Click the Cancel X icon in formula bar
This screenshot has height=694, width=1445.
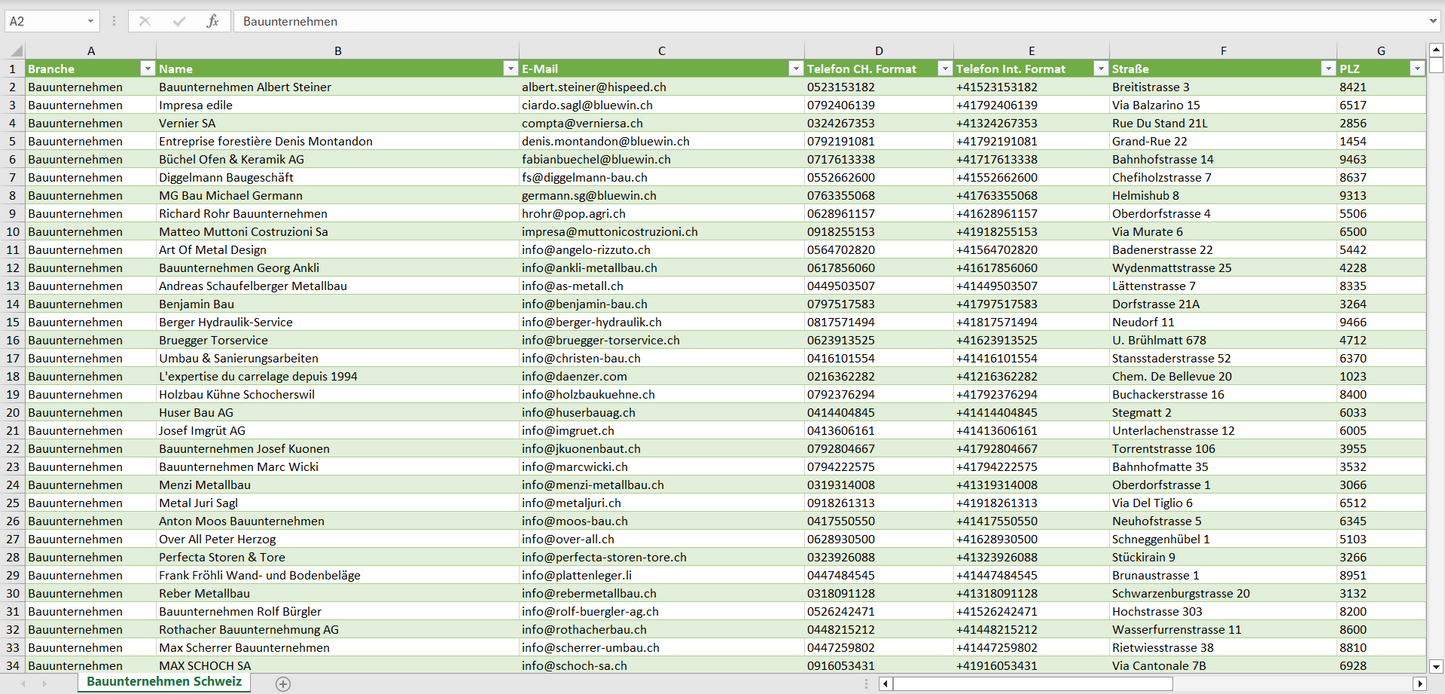click(145, 21)
